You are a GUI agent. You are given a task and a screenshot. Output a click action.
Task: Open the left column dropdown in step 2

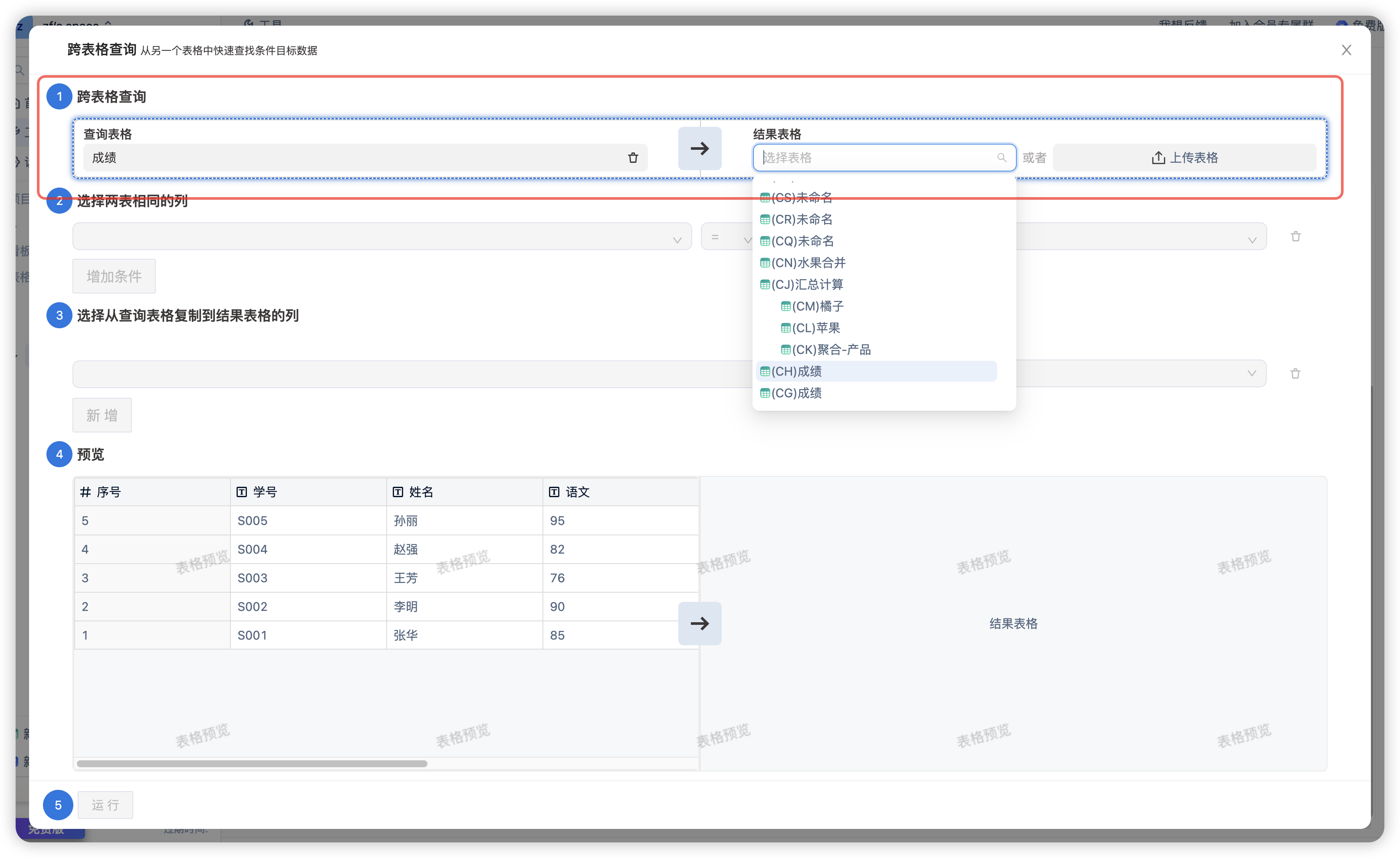coord(382,237)
